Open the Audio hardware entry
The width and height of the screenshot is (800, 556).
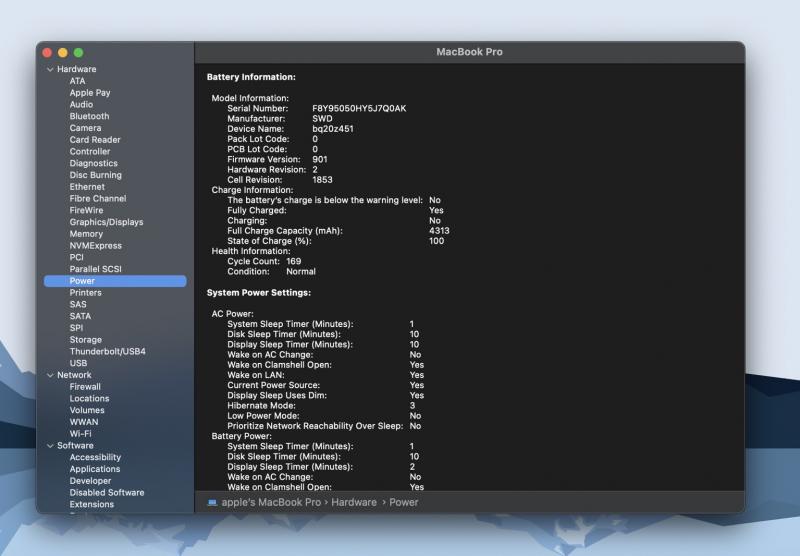[x=81, y=105]
